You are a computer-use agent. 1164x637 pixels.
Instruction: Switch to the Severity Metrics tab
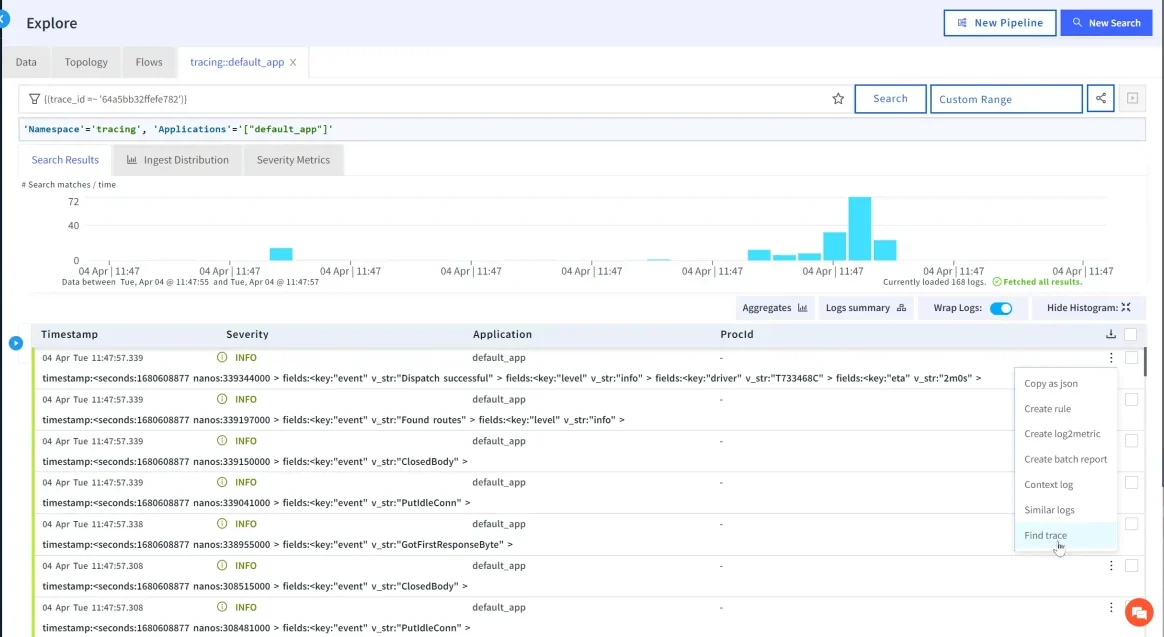click(293, 160)
